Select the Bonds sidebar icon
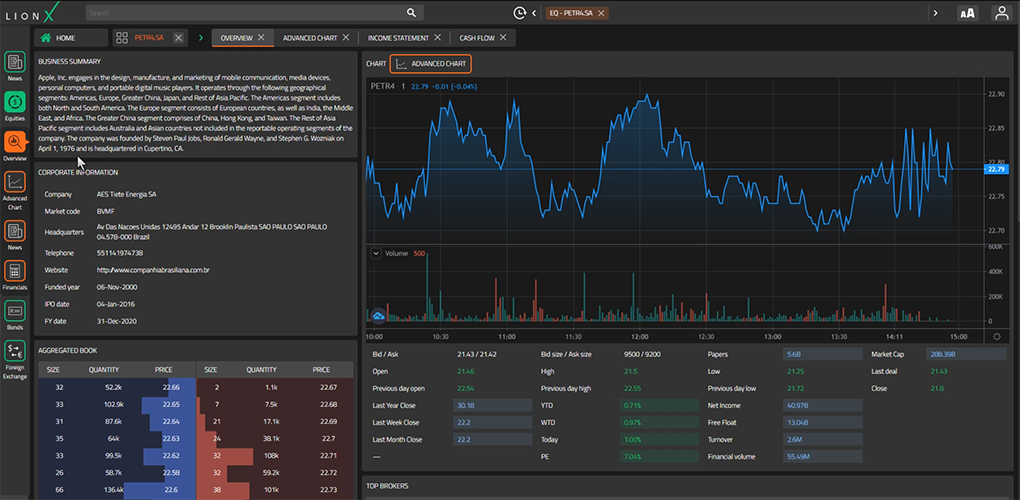The height and width of the screenshot is (500, 1020). point(15,312)
